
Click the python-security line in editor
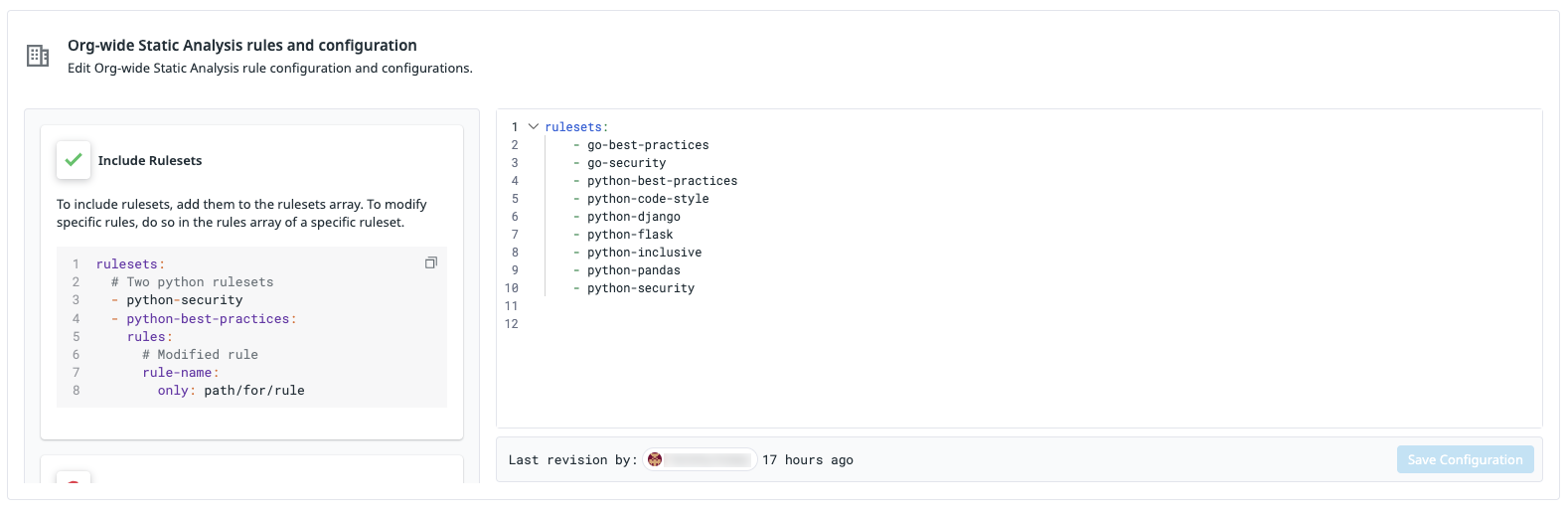click(x=641, y=288)
